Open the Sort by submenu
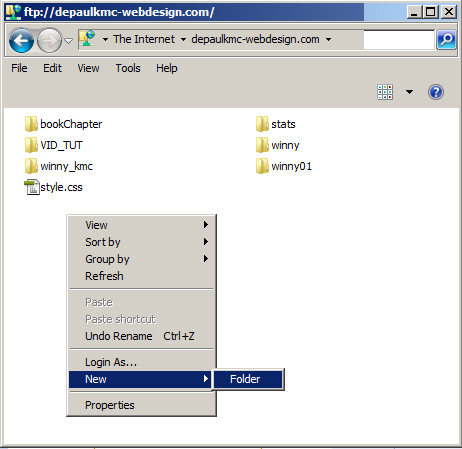The height and width of the screenshot is (449, 462). (x=141, y=242)
